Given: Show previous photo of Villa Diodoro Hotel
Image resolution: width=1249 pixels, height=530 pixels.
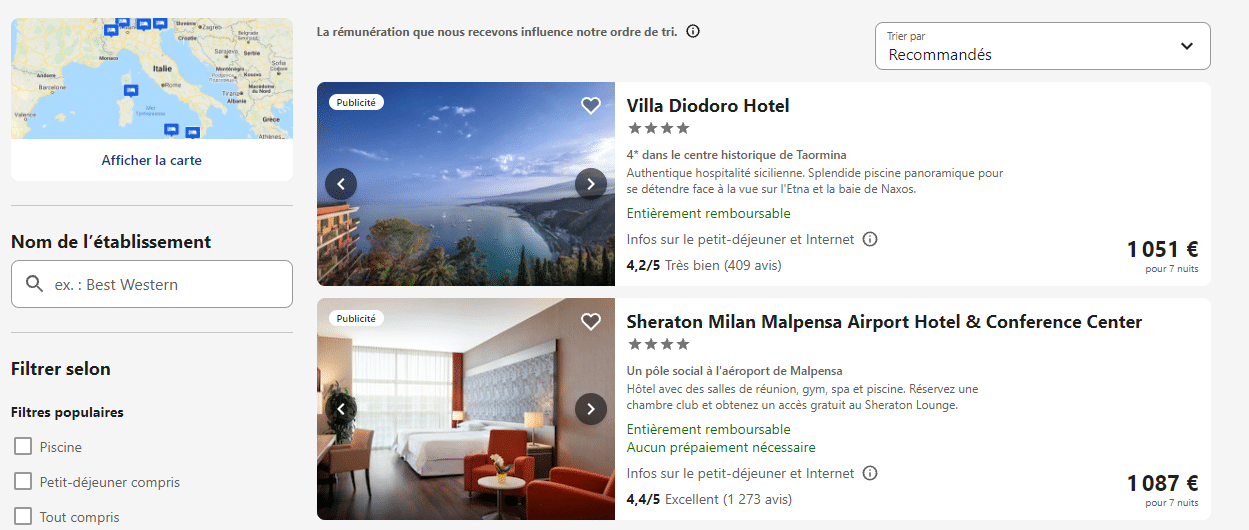Looking at the screenshot, I should pyautogui.click(x=341, y=184).
